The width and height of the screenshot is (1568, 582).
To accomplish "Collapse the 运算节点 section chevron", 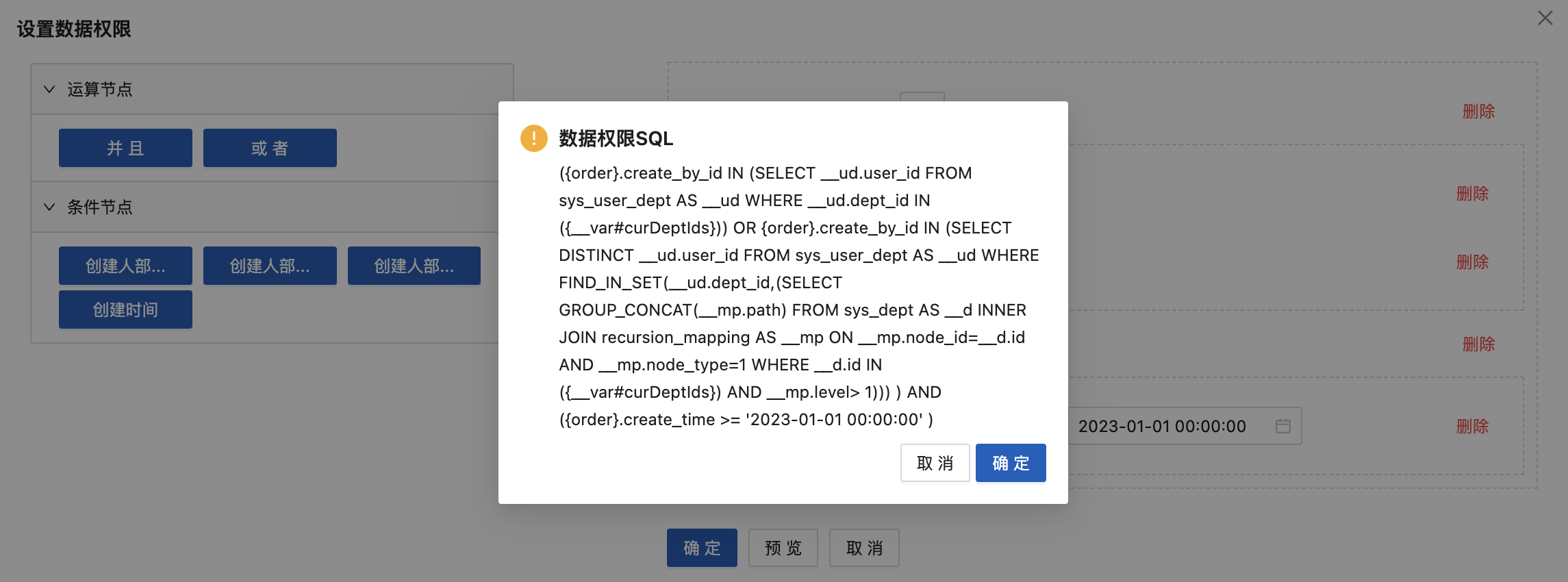I will click(x=49, y=89).
